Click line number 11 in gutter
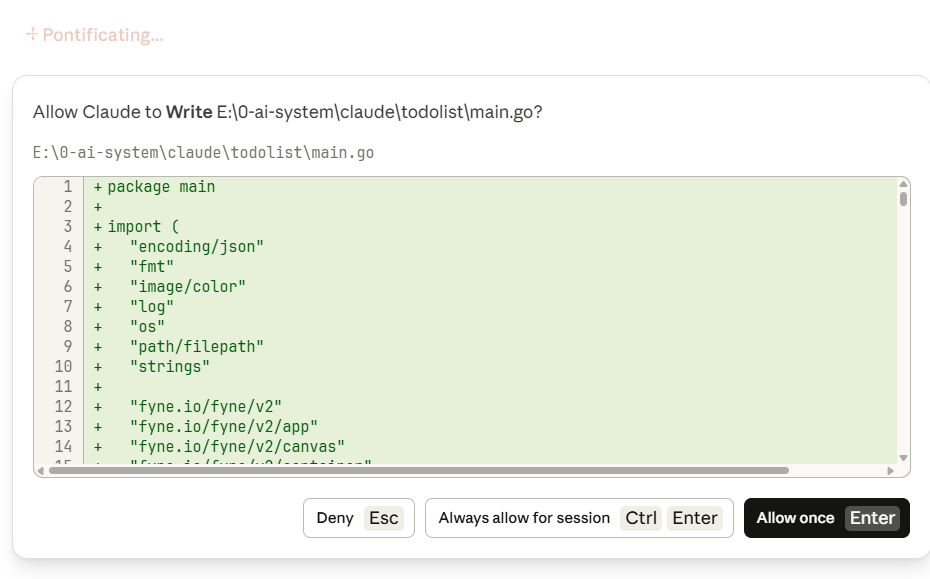 63,387
